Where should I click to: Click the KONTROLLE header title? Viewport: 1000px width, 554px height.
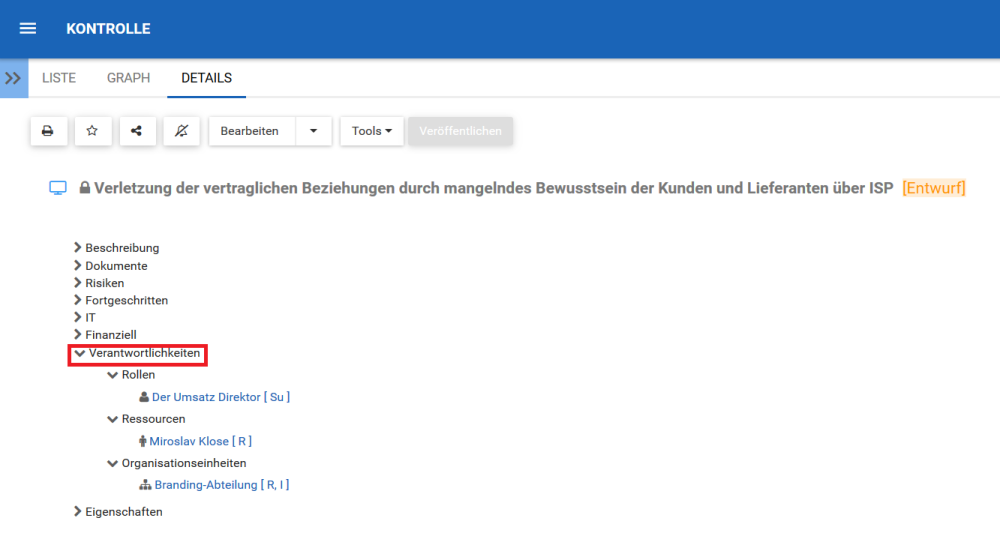pyautogui.click(x=108, y=29)
